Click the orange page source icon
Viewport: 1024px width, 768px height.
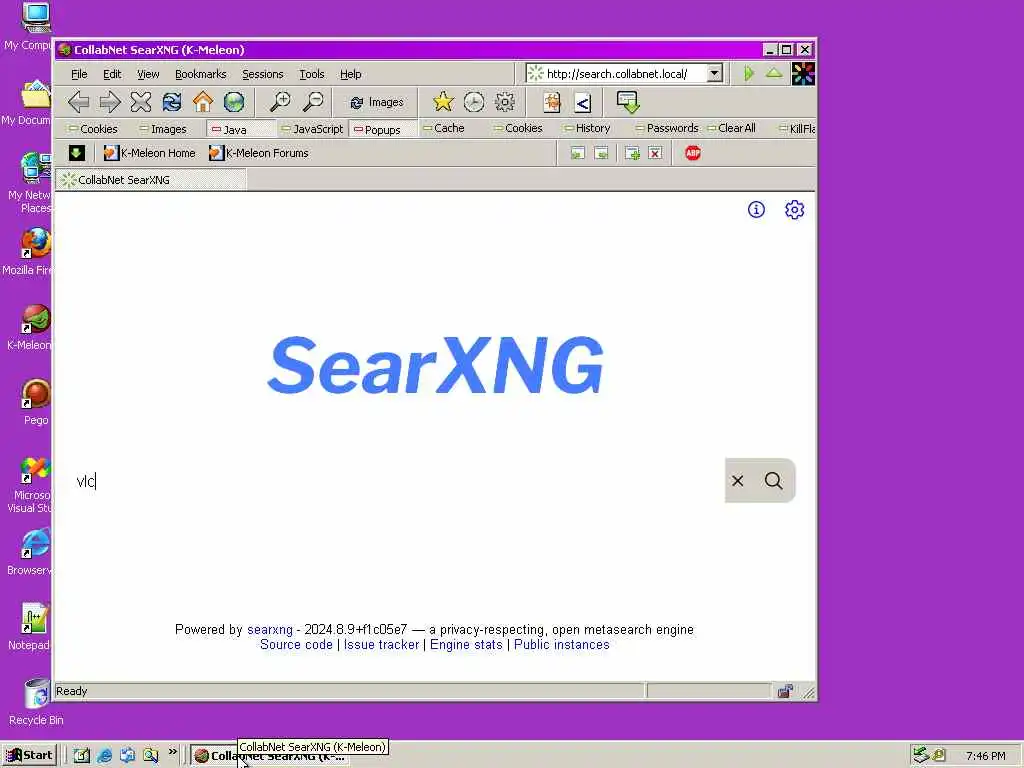point(552,102)
